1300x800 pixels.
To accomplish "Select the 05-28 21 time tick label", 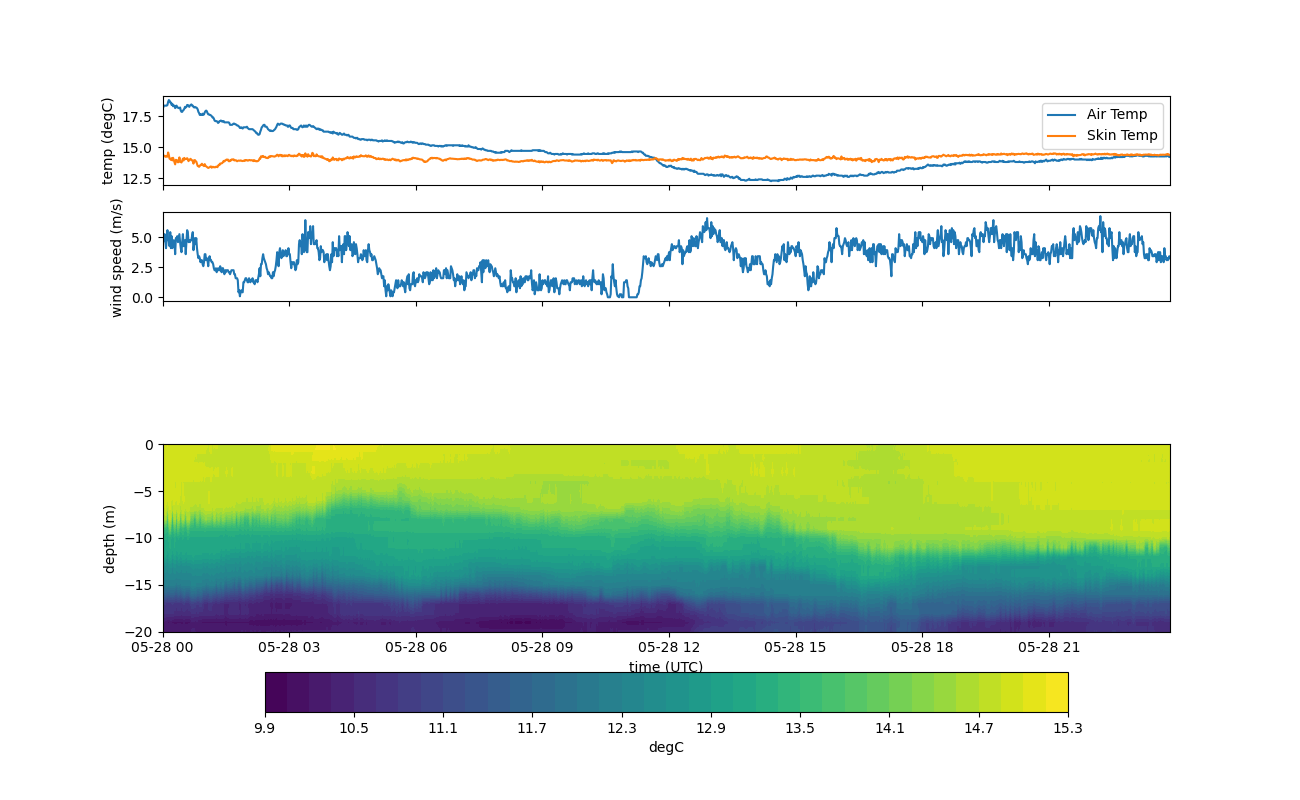I will tap(1049, 647).
